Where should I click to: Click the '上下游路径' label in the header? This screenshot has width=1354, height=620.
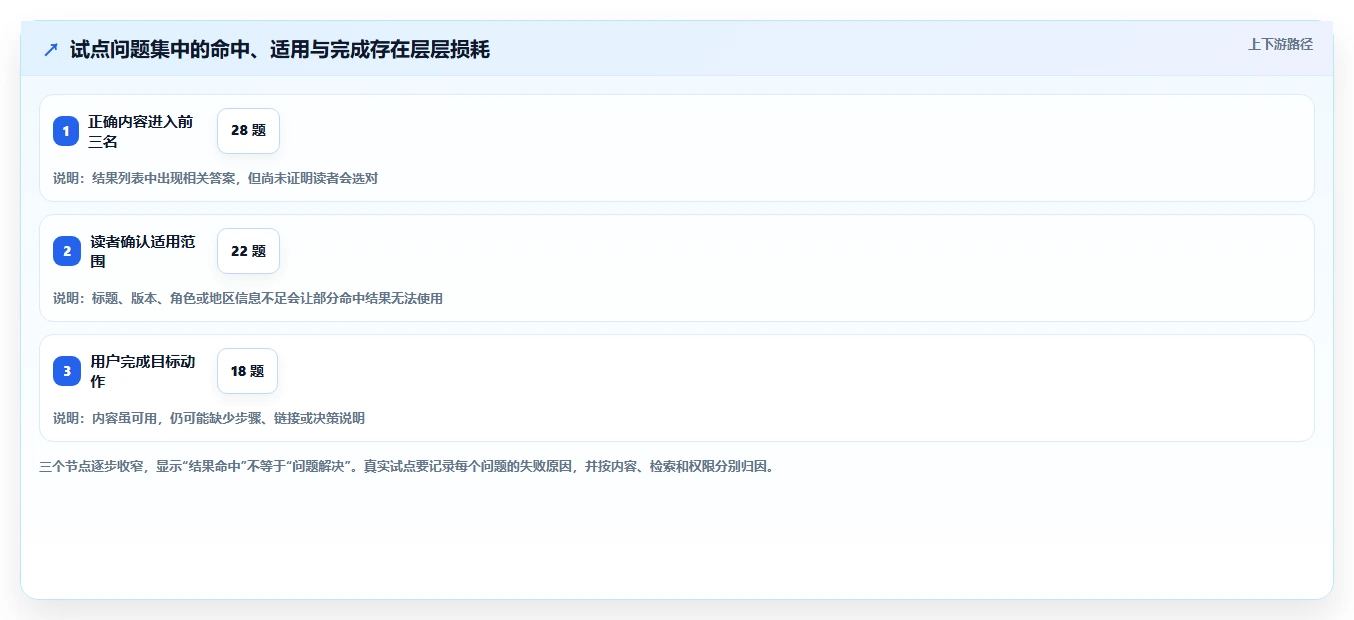click(x=1280, y=45)
